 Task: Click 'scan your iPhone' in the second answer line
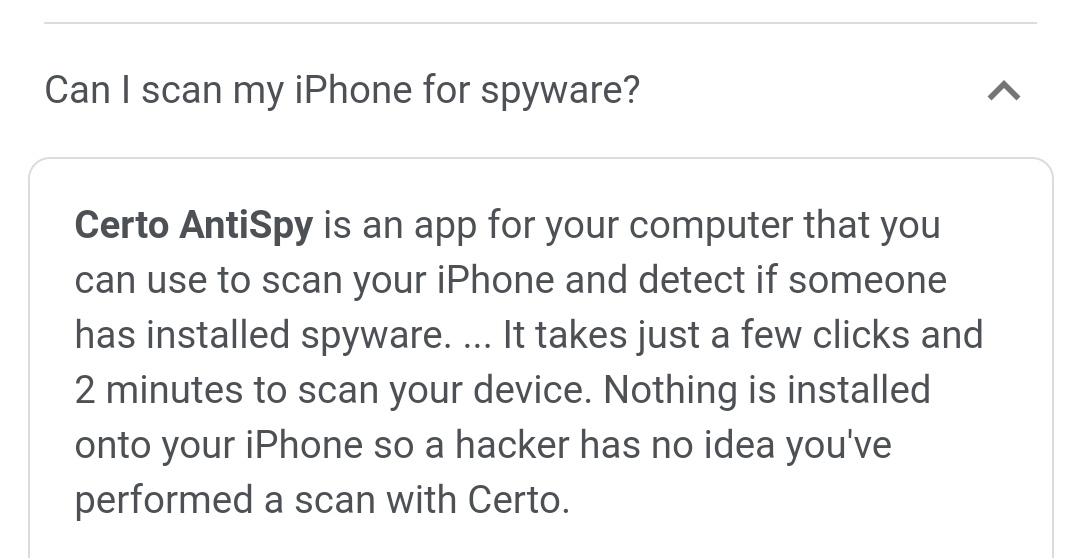coord(408,280)
